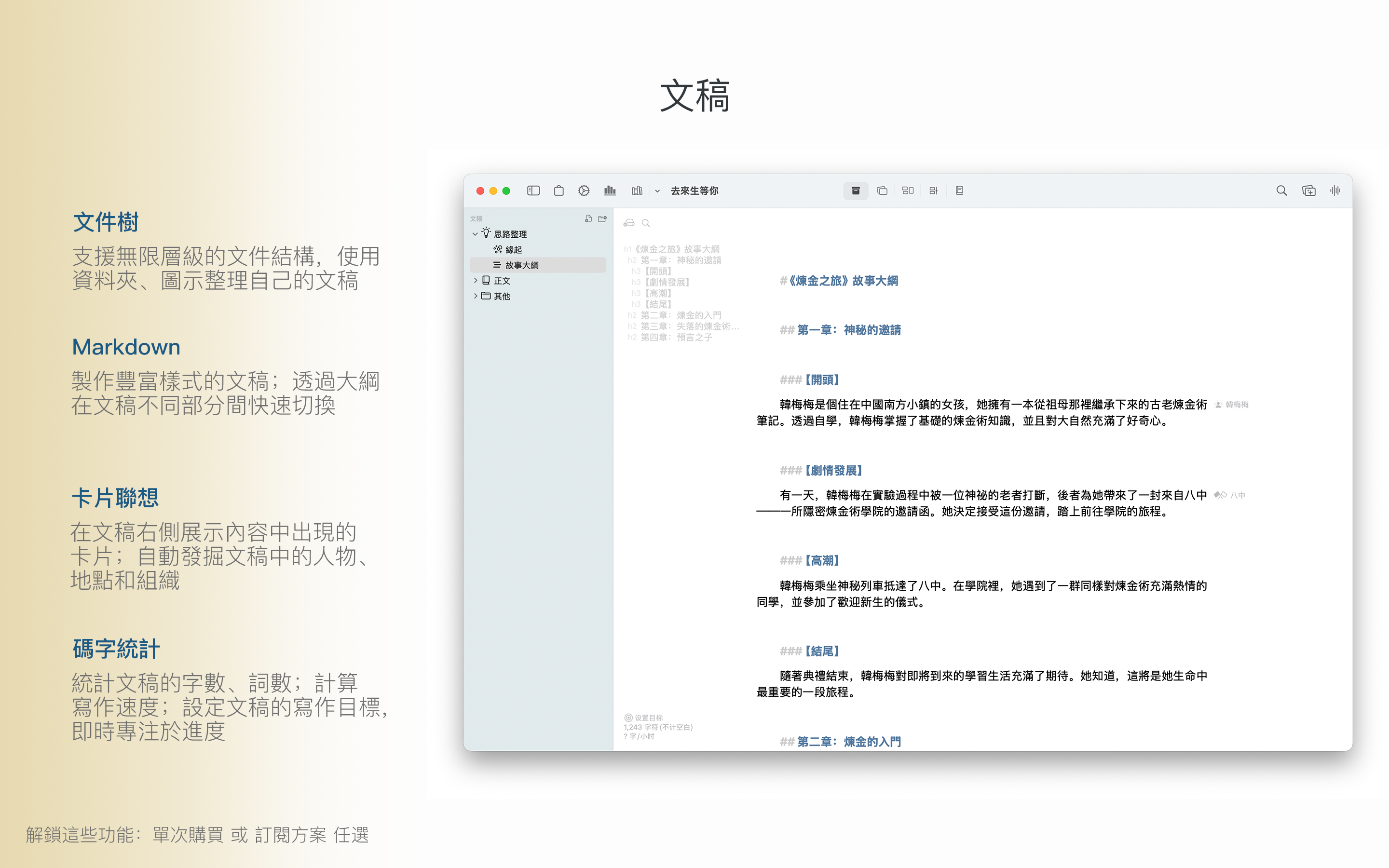Click the folder icon beside 其他
Screen dimensions: 1389x868
(486, 296)
